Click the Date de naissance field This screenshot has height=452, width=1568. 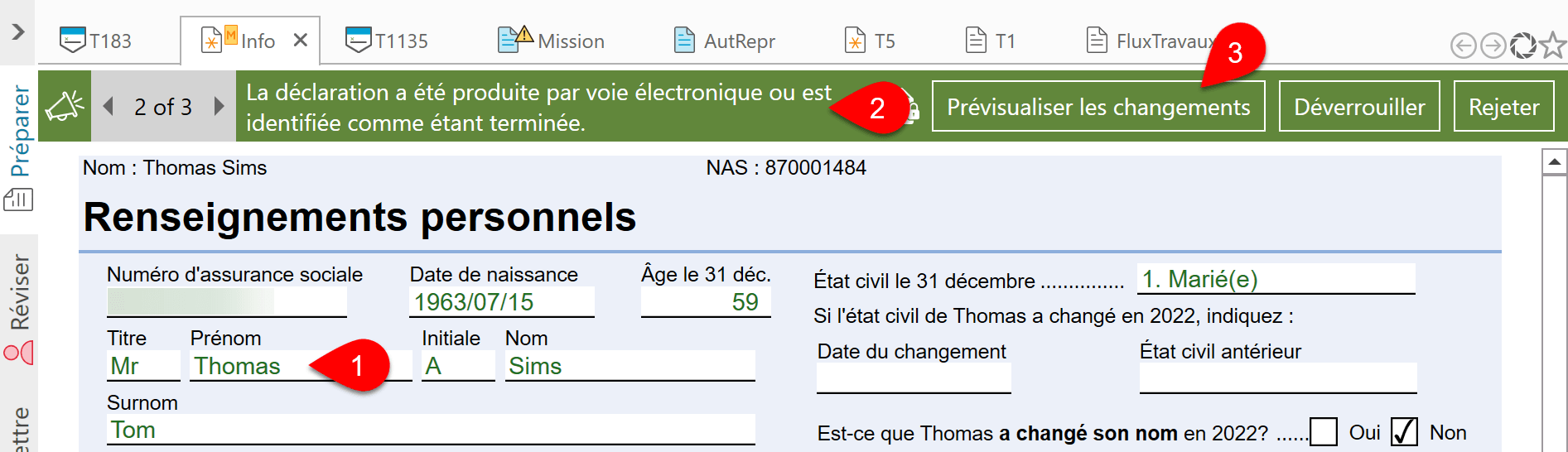(502, 301)
